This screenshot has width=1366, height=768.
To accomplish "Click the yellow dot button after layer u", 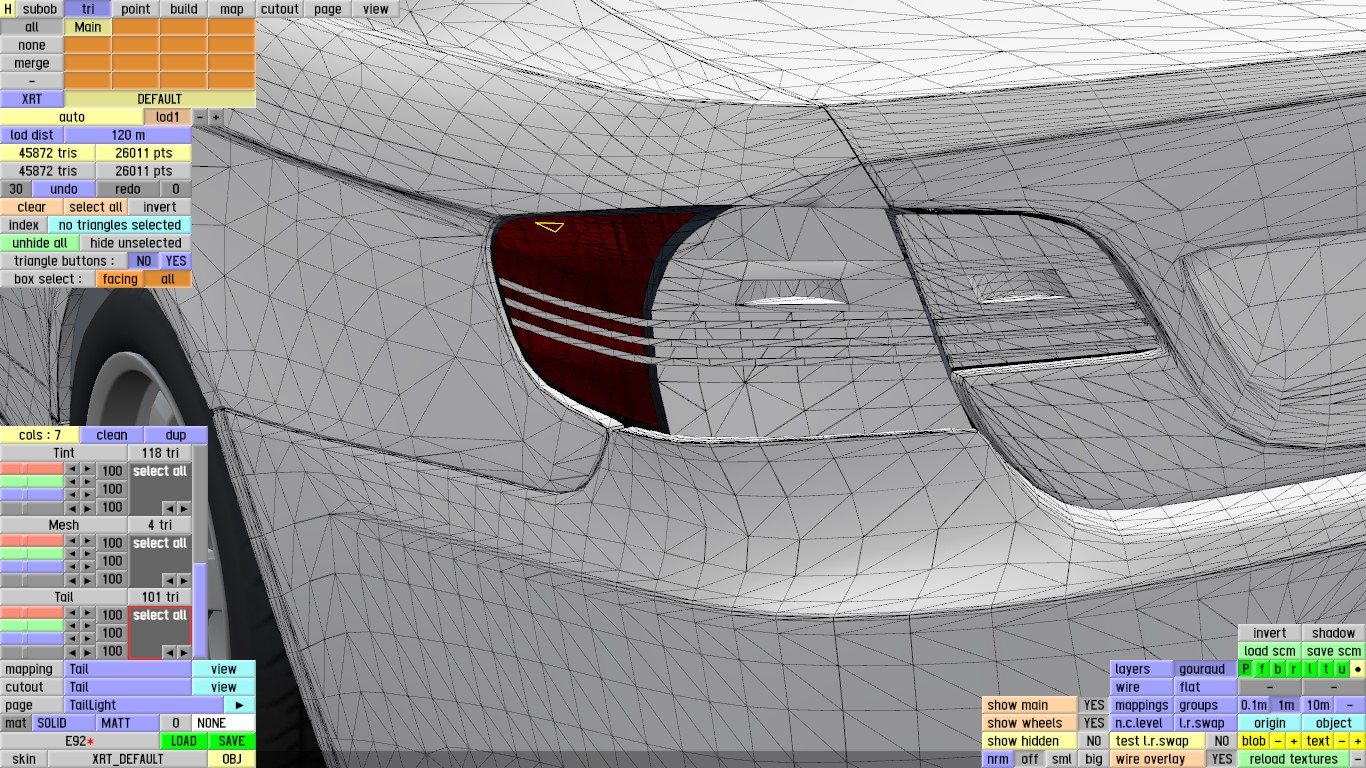I will [1358, 669].
